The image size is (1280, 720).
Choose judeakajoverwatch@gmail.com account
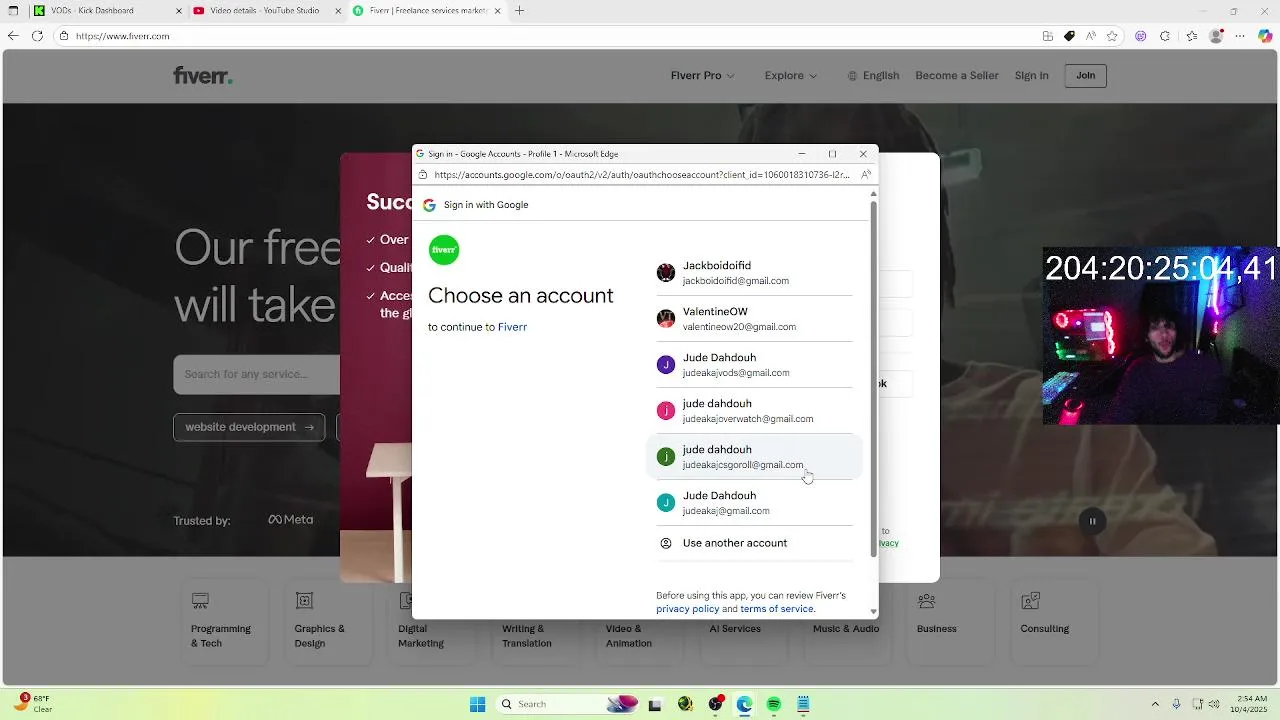pos(754,411)
